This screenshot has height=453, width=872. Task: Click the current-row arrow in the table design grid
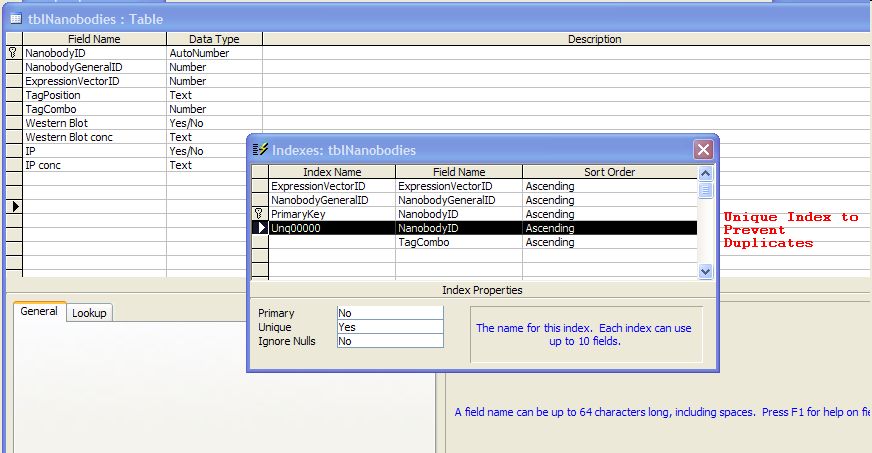click(x=15, y=207)
